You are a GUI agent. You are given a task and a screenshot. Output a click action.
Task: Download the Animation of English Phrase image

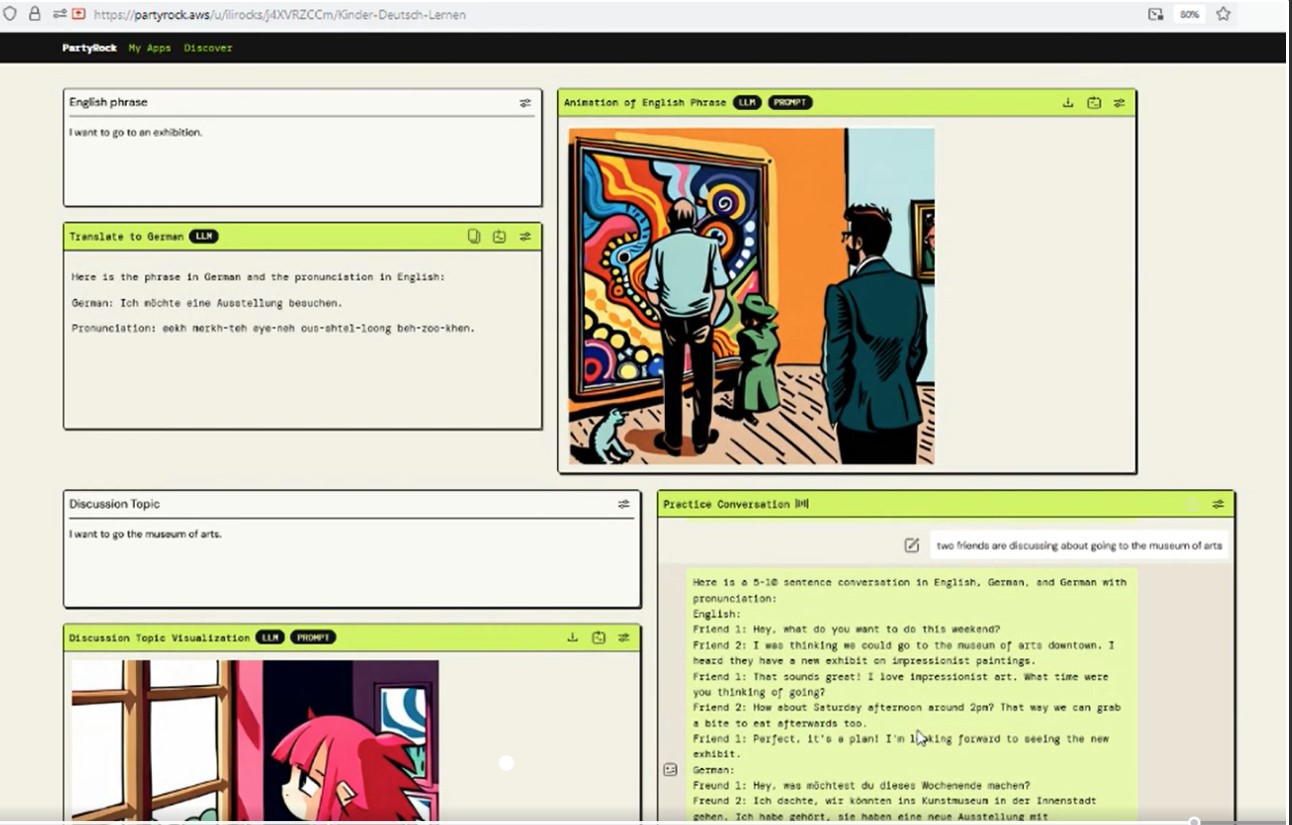(1068, 103)
